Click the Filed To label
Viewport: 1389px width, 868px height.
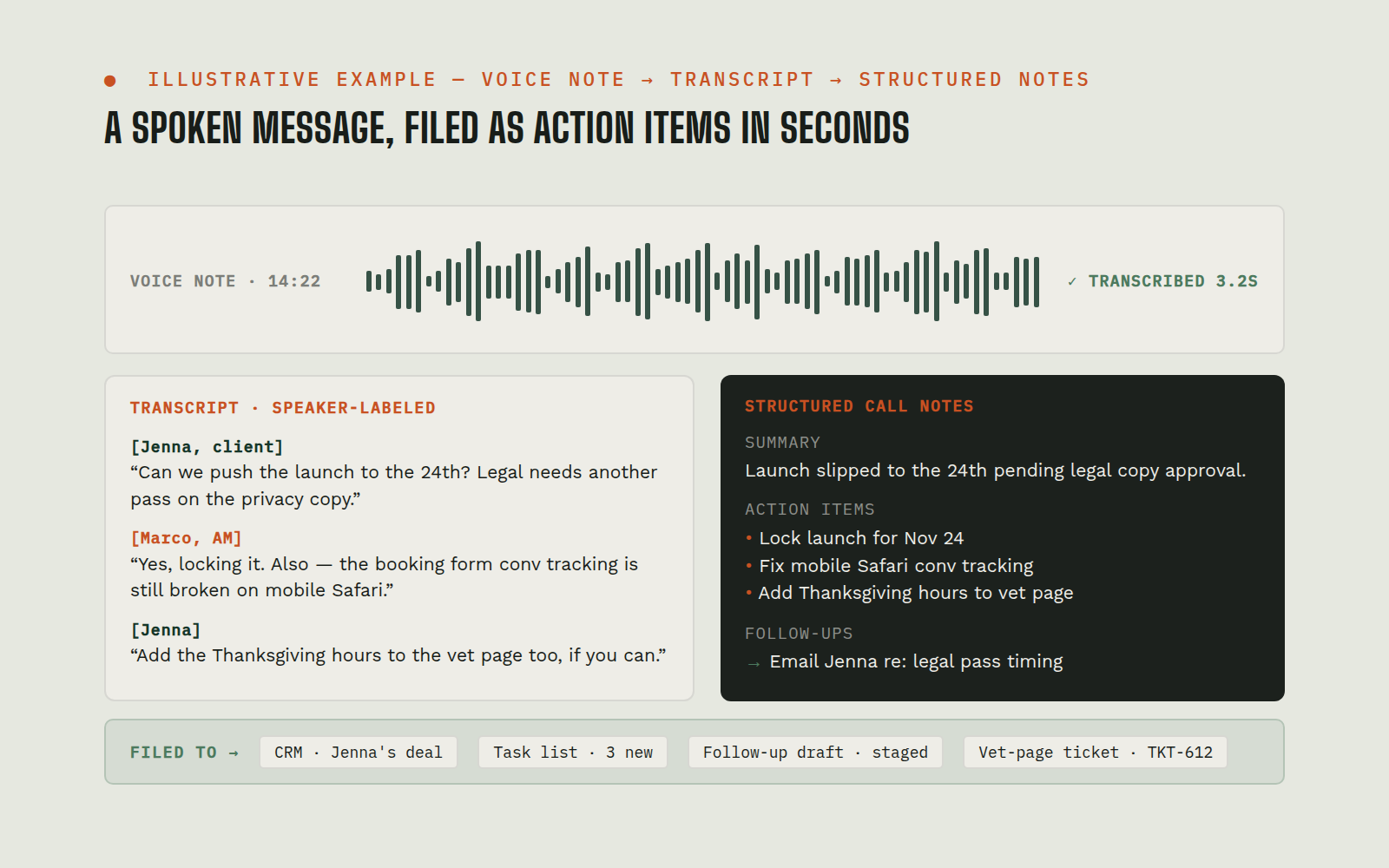174,753
